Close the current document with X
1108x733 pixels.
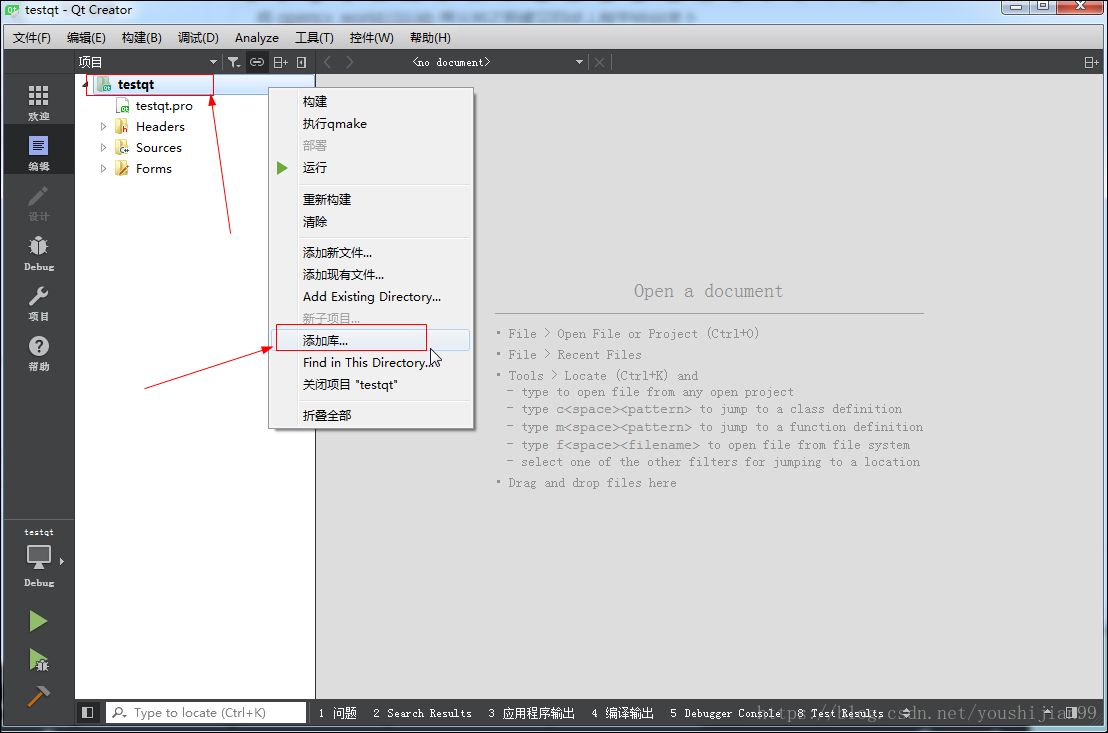pyautogui.click(x=599, y=62)
